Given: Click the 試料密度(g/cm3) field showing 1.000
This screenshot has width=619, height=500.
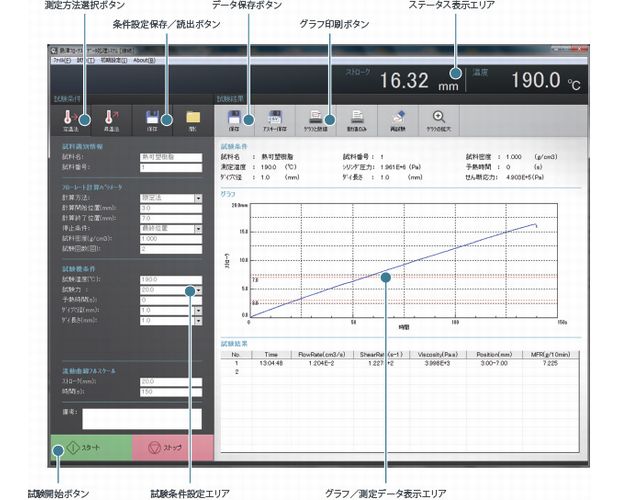Looking at the screenshot, I should click(x=171, y=239).
